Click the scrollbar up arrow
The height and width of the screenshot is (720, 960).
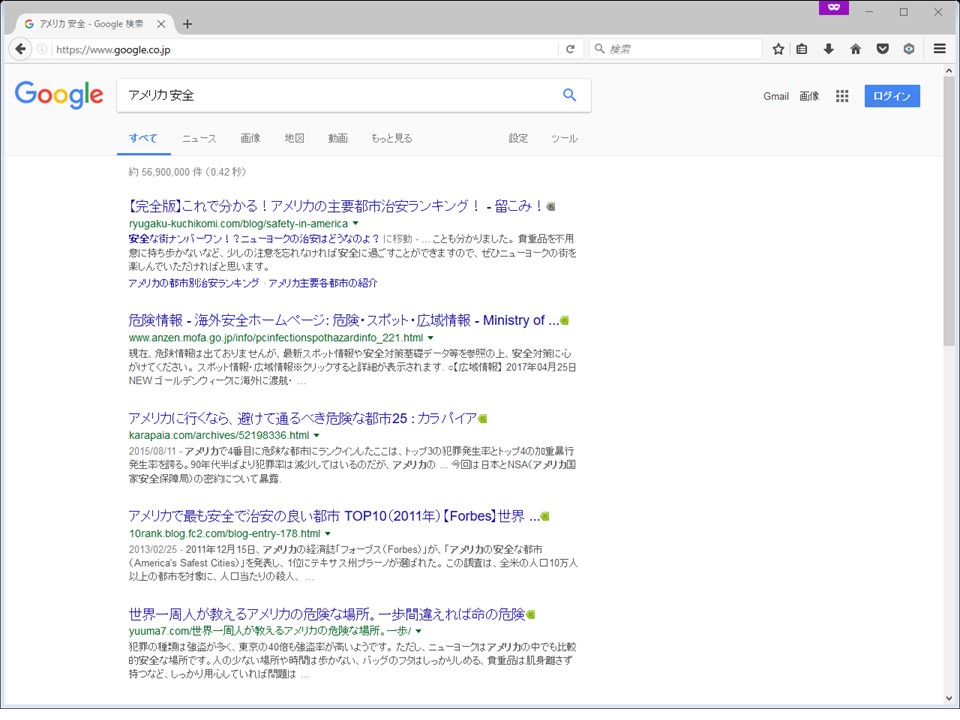click(x=949, y=70)
